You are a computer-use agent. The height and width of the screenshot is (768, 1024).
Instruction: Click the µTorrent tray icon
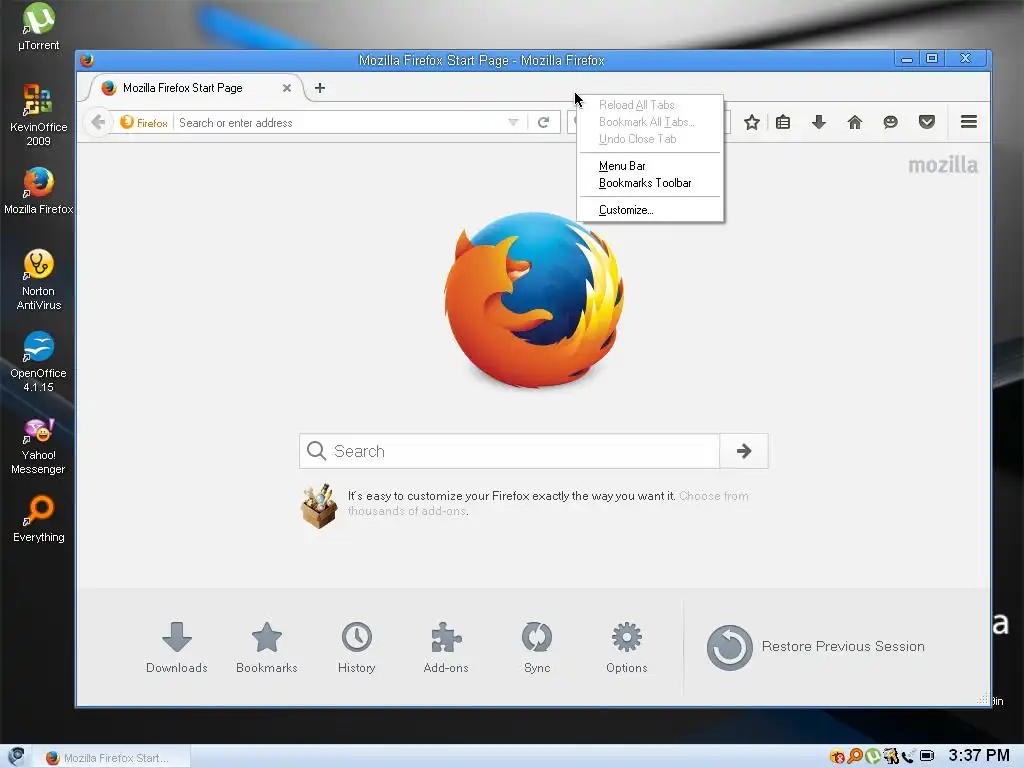[872, 756]
